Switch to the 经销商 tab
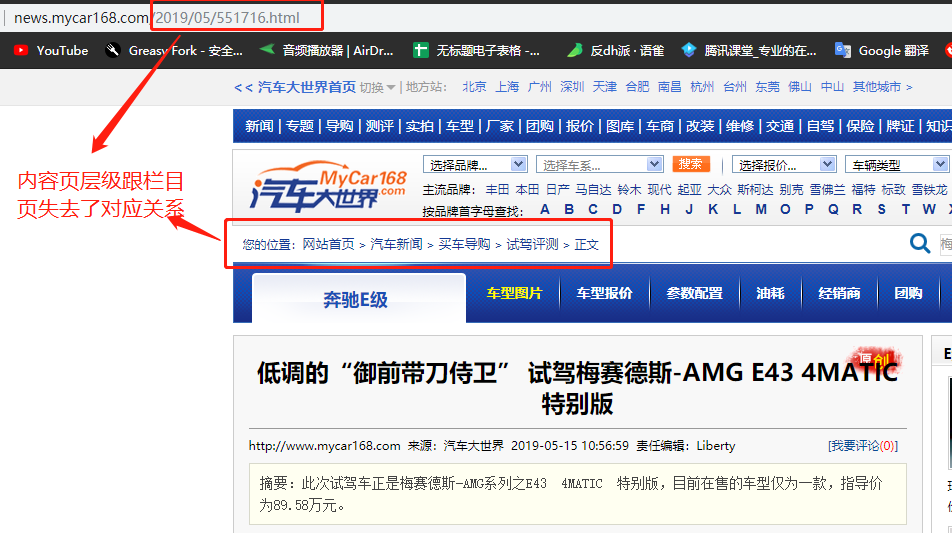952x533 pixels. (x=839, y=293)
